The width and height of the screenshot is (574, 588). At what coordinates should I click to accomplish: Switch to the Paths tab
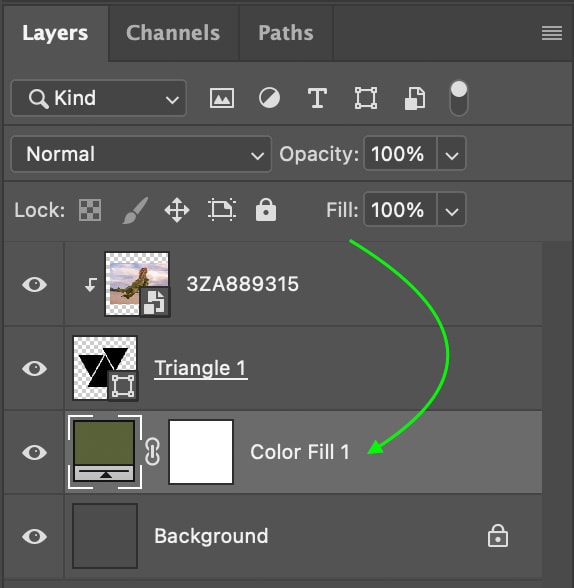click(286, 33)
